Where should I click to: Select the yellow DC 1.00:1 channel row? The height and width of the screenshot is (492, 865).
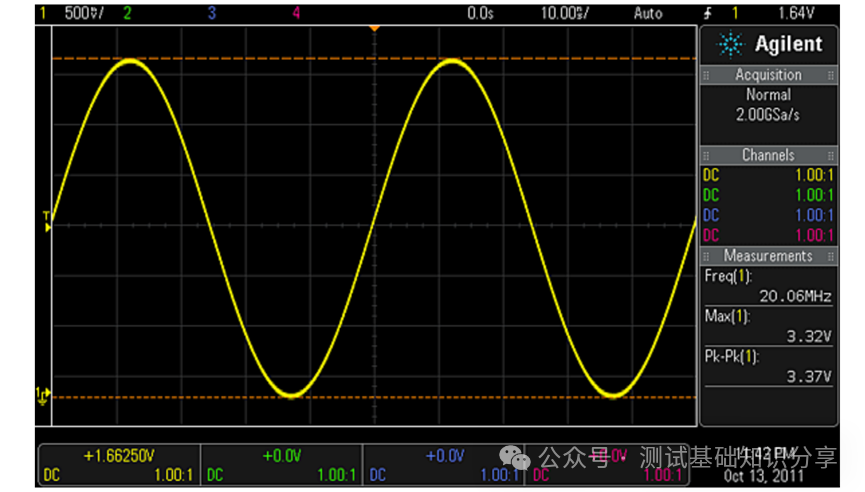[x=768, y=175]
